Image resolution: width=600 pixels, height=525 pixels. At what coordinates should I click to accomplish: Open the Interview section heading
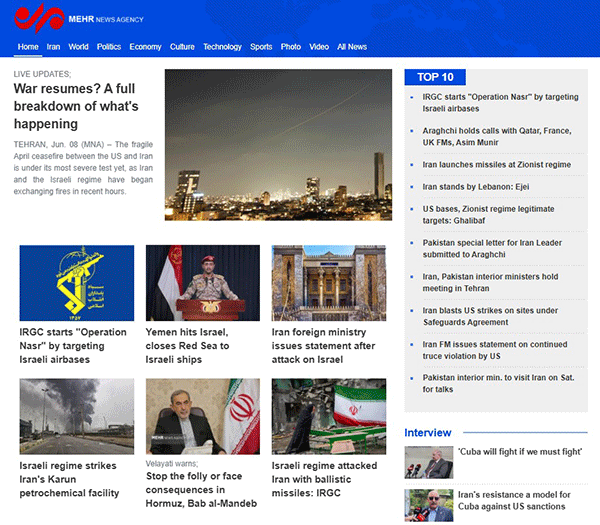click(x=428, y=433)
